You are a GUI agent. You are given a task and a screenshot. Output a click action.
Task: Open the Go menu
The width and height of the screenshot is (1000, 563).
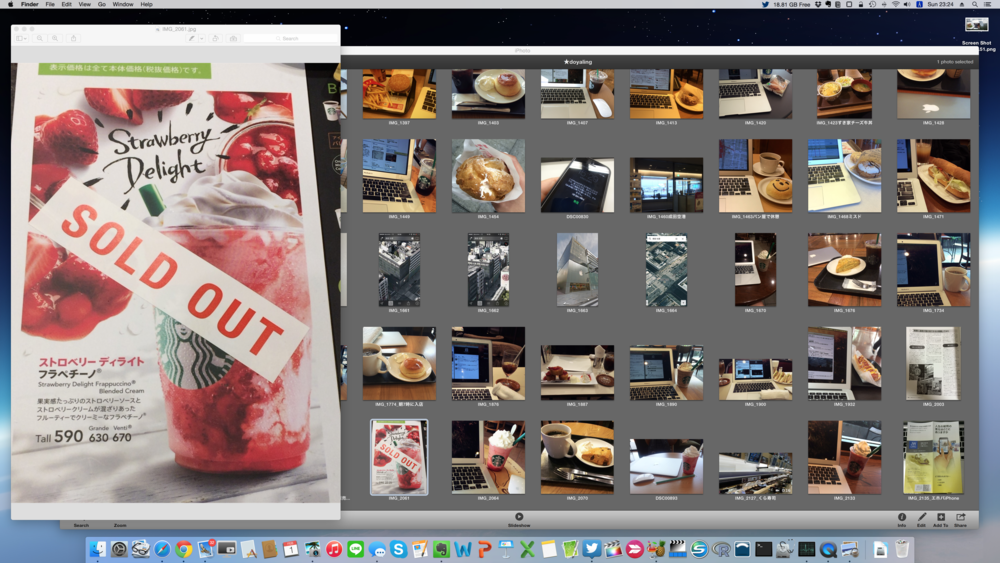pyautogui.click(x=101, y=4)
